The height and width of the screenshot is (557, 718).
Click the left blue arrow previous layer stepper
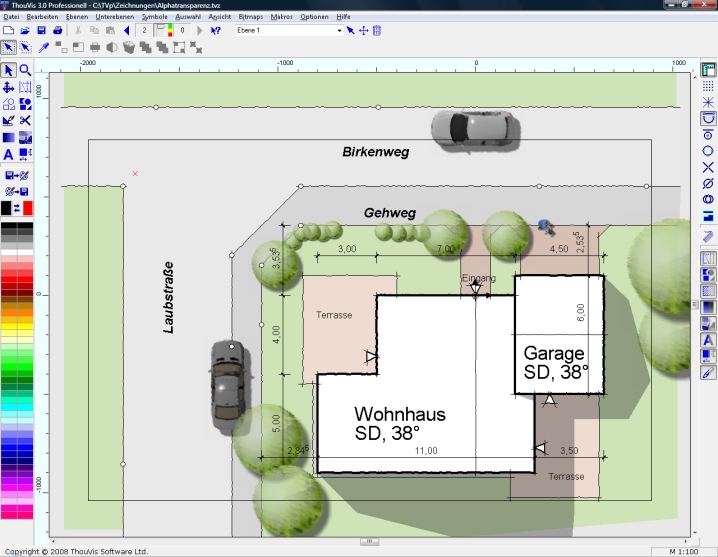[x=126, y=31]
